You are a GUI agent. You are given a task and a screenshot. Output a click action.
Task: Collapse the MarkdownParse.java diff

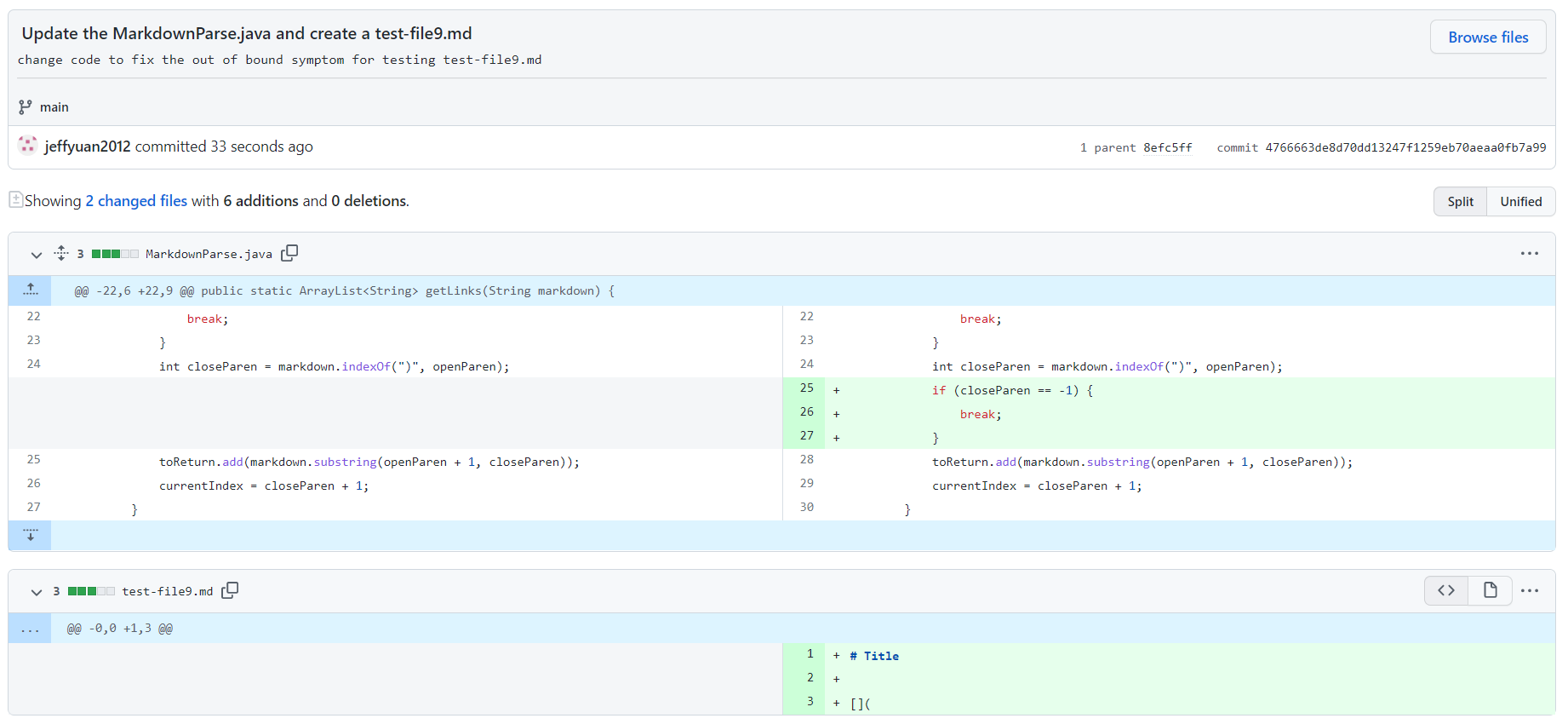37,255
